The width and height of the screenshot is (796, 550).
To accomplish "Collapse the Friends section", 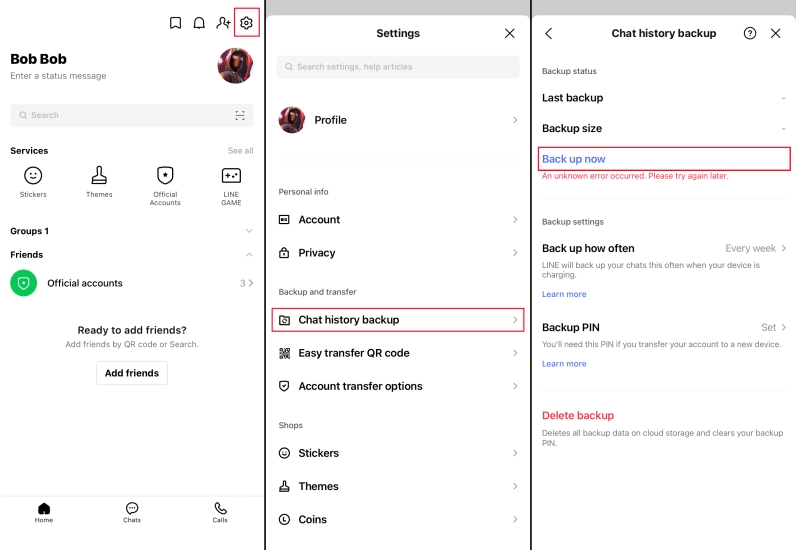I will (249, 255).
